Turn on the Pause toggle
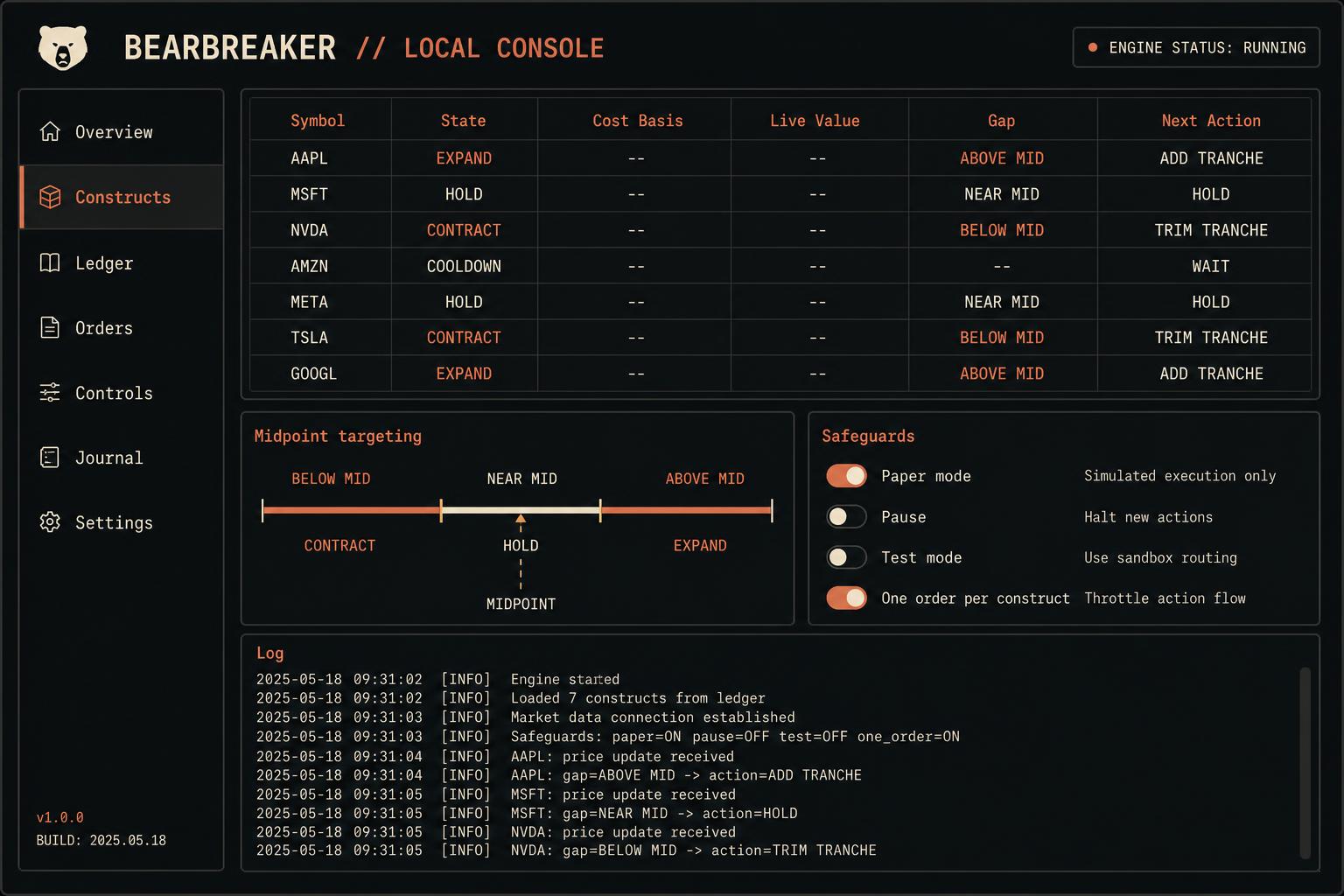The width and height of the screenshot is (1344, 896). tap(846, 516)
